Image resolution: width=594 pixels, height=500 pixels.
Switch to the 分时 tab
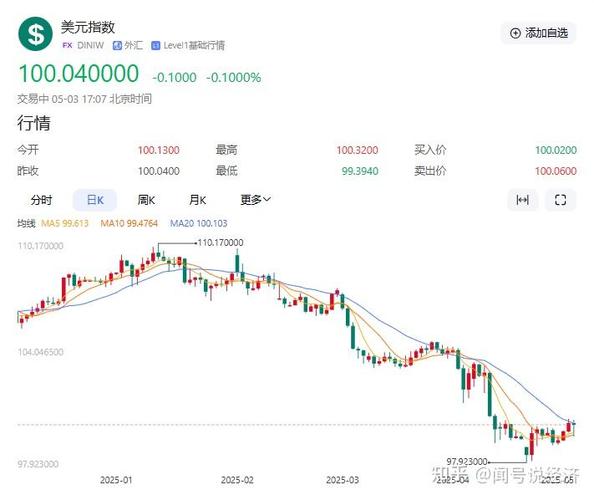[x=41, y=200]
